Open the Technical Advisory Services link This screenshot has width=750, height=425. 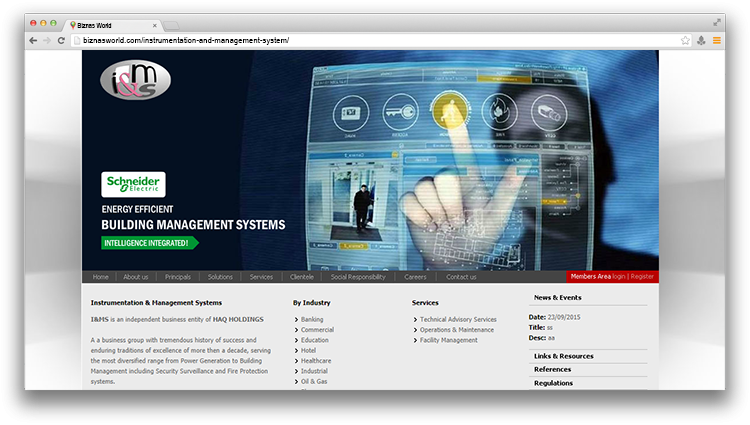pos(457,319)
